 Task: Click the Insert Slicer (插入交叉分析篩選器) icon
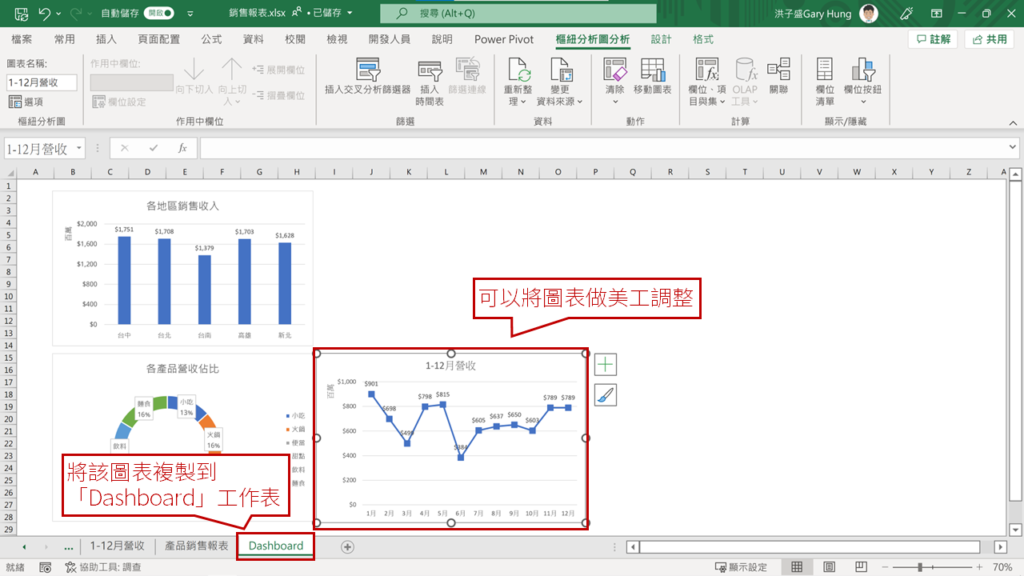point(368,70)
